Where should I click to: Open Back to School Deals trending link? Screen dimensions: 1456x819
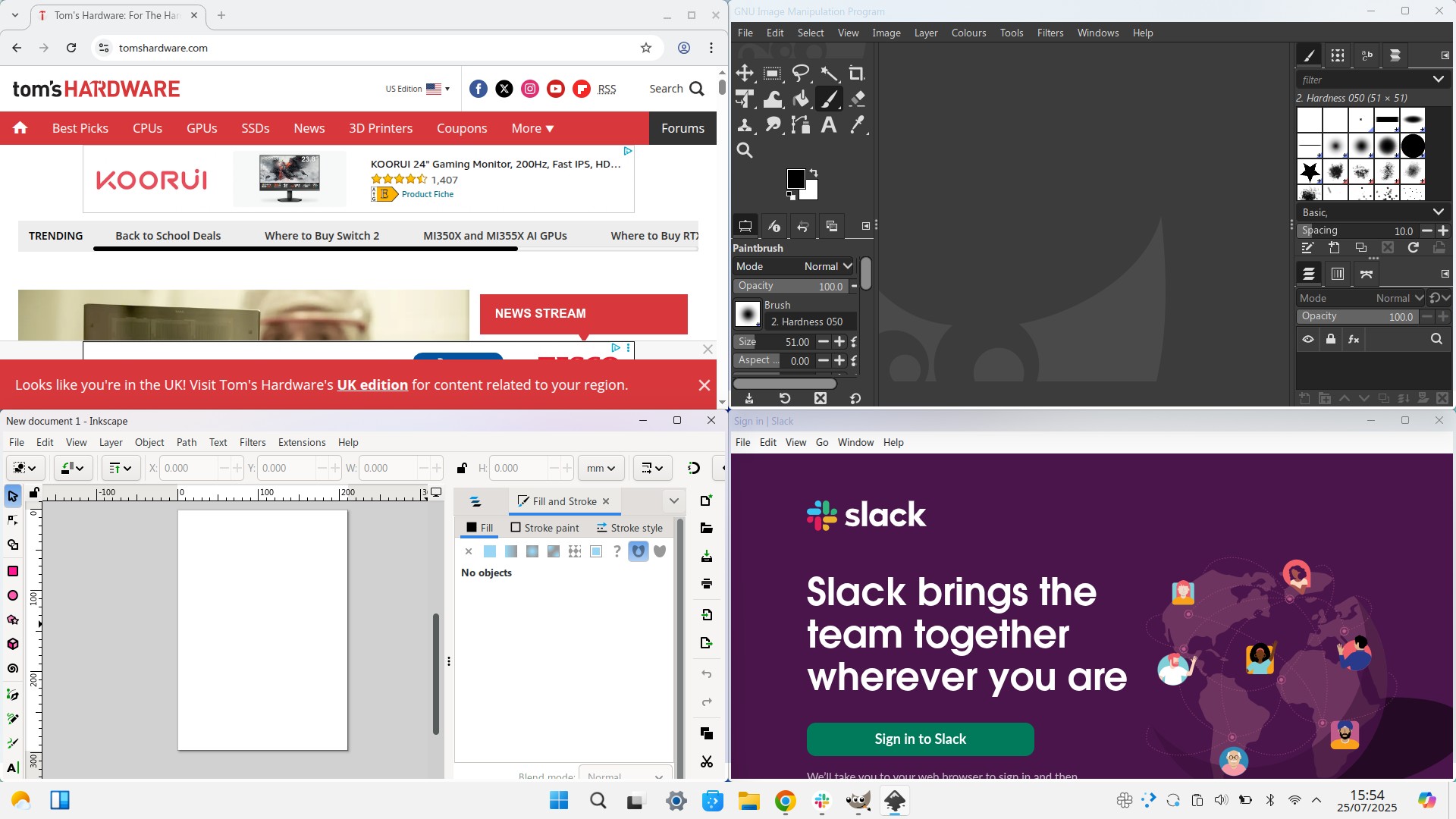(x=168, y=236)
